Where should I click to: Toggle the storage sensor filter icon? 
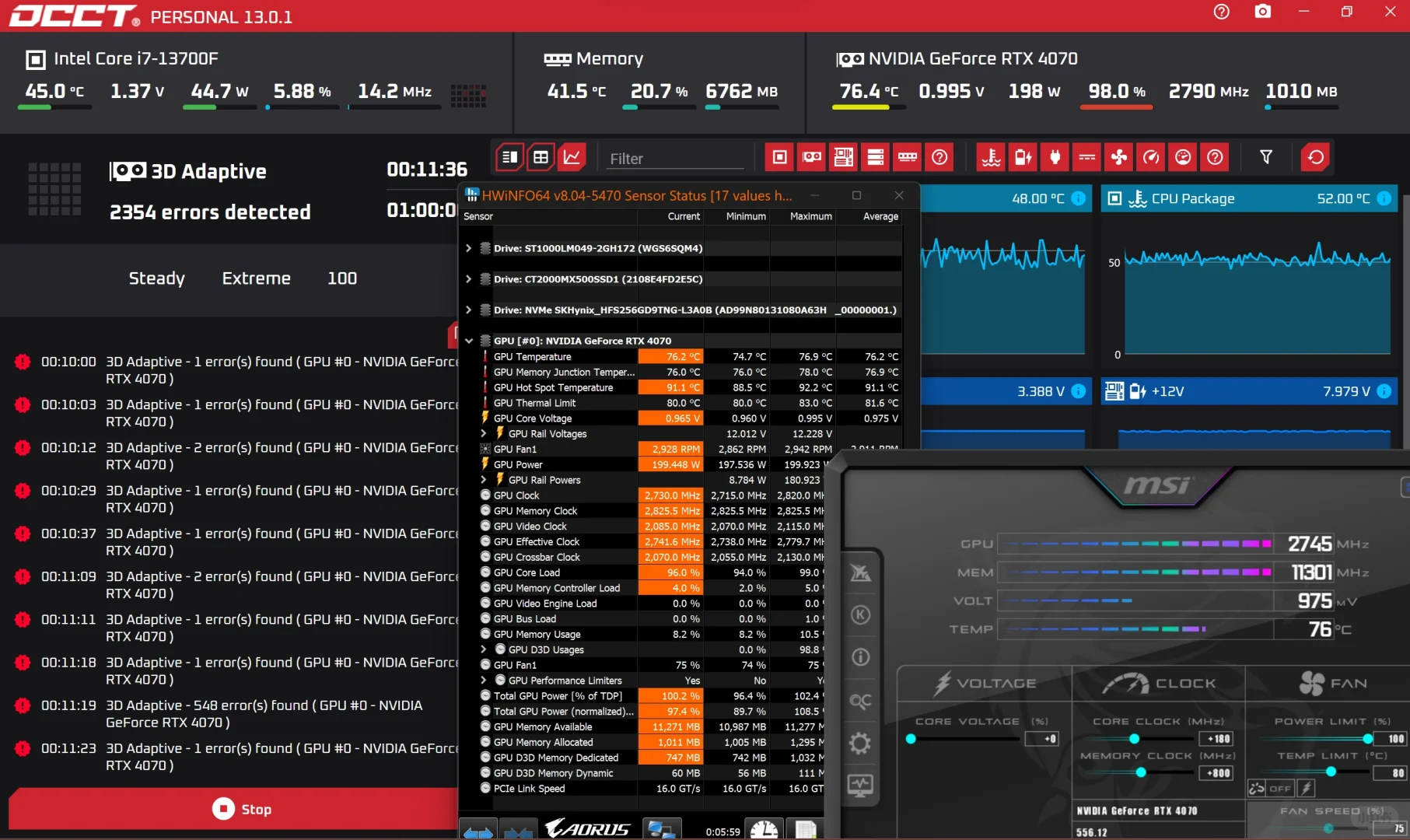point(875,158)
